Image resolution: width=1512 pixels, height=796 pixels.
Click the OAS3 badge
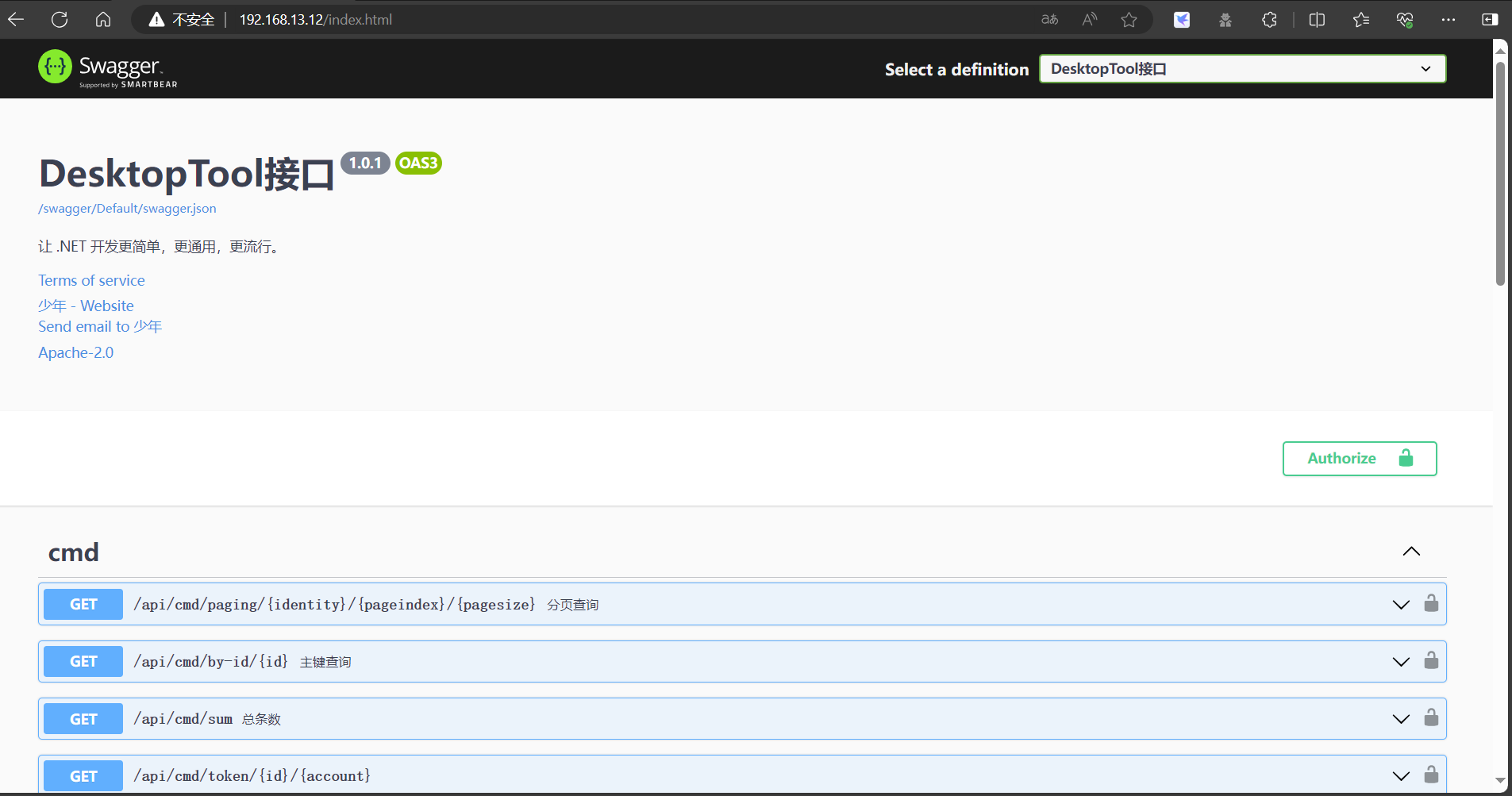pyautogui.click(x=418, y=163)
